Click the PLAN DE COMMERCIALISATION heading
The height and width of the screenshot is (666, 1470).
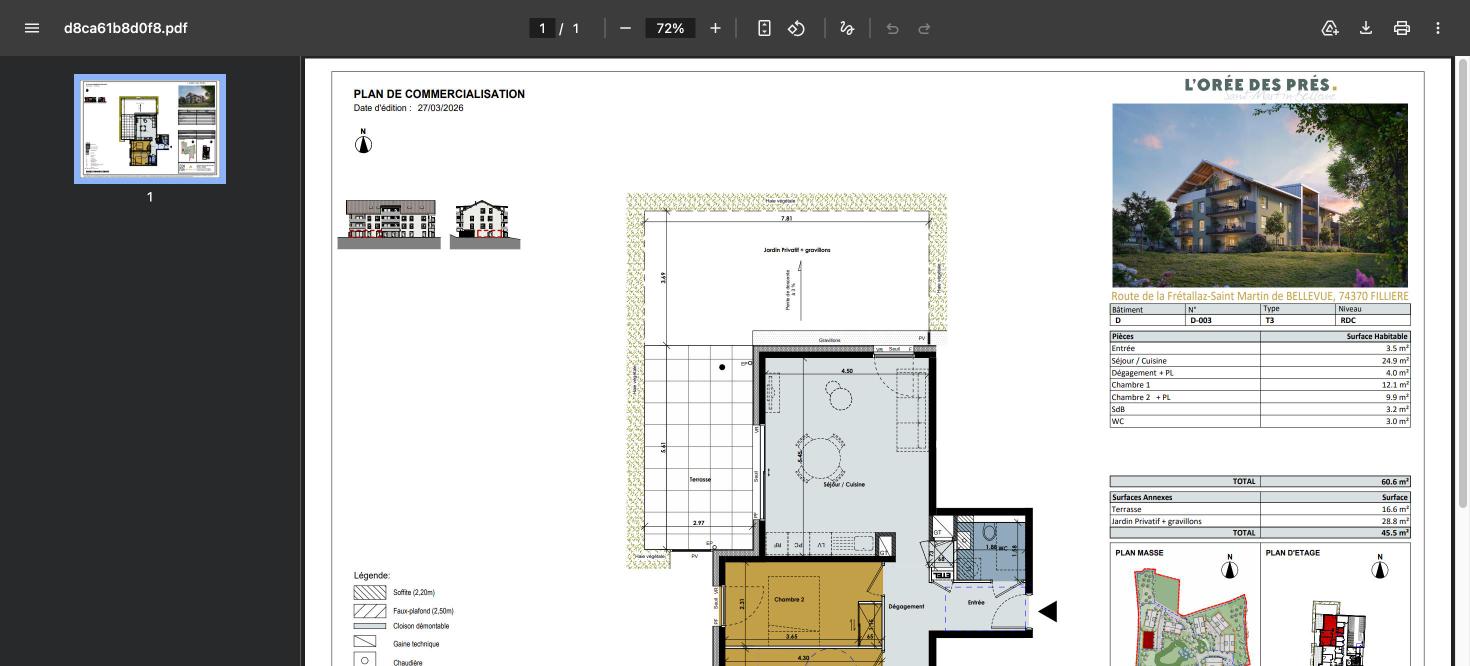coord(439,94)
